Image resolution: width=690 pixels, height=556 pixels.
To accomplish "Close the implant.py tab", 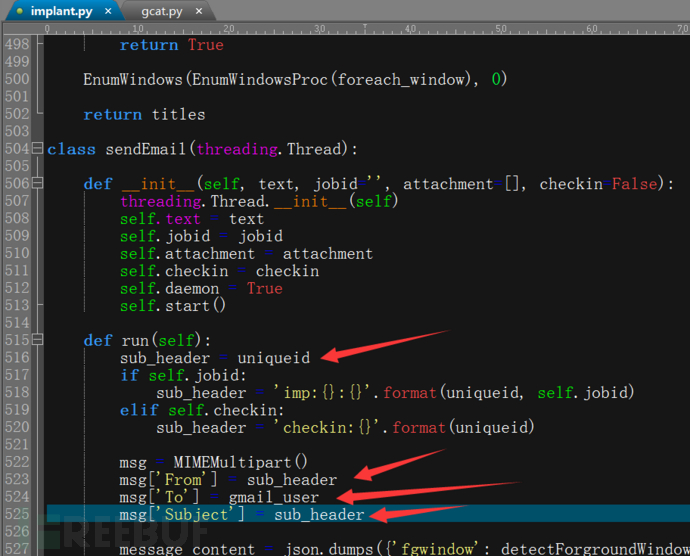I will [108, 11].
